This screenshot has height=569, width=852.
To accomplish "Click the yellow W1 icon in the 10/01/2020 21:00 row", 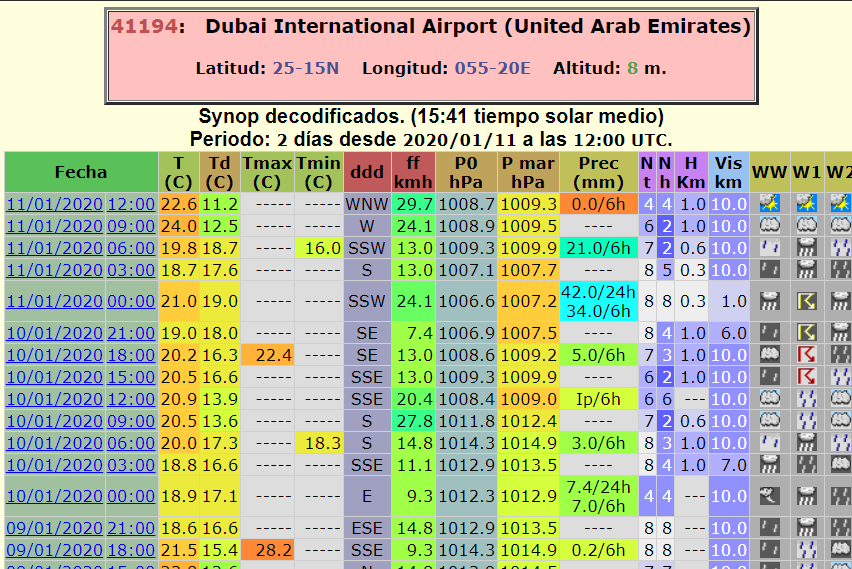I will pos(807,333).
